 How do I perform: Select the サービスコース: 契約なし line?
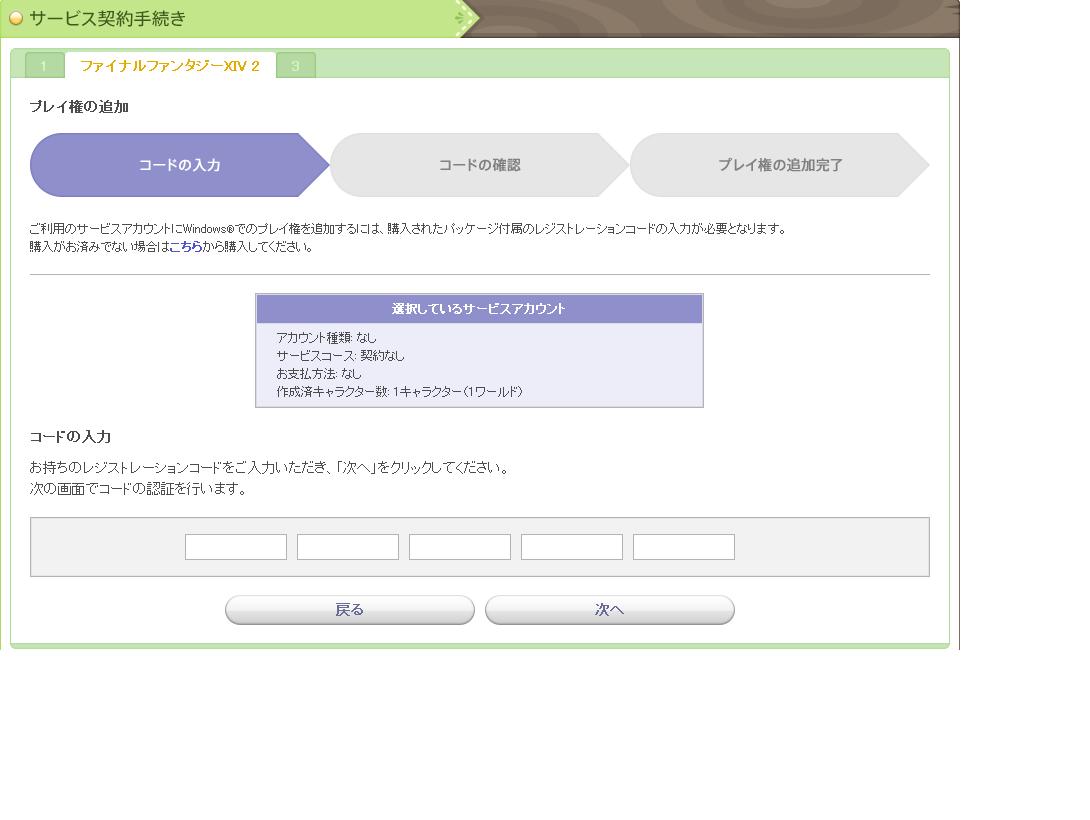click(x=340, y=356)
